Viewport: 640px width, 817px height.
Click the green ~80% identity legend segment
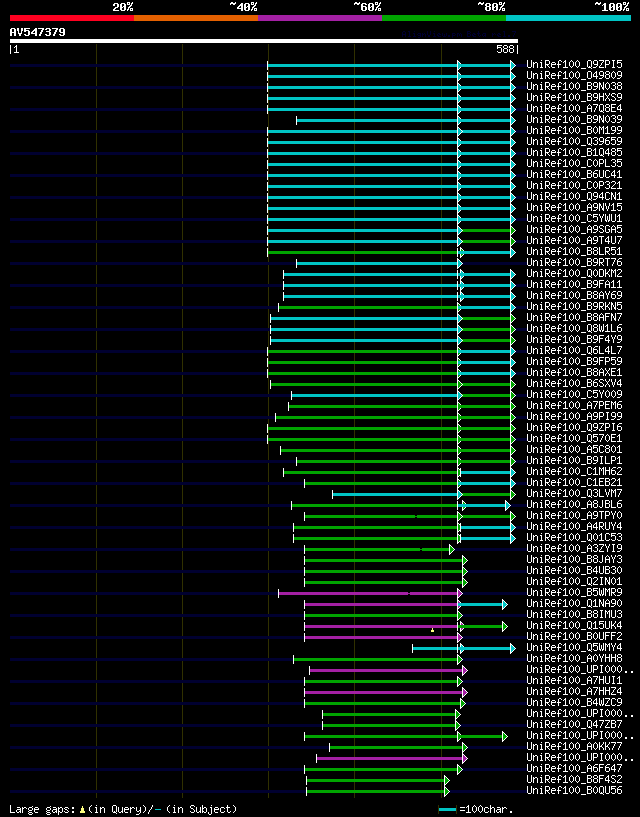444,18
